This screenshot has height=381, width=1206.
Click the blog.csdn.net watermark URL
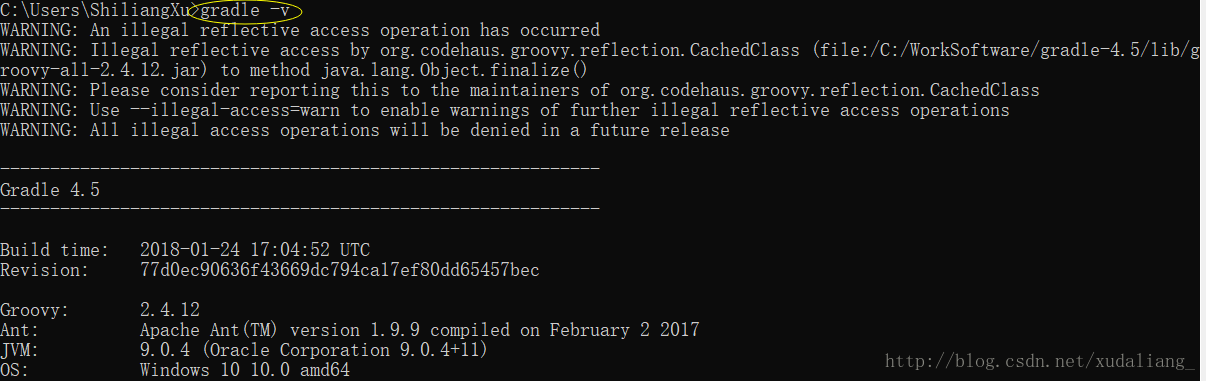(x=1040, y=361)
